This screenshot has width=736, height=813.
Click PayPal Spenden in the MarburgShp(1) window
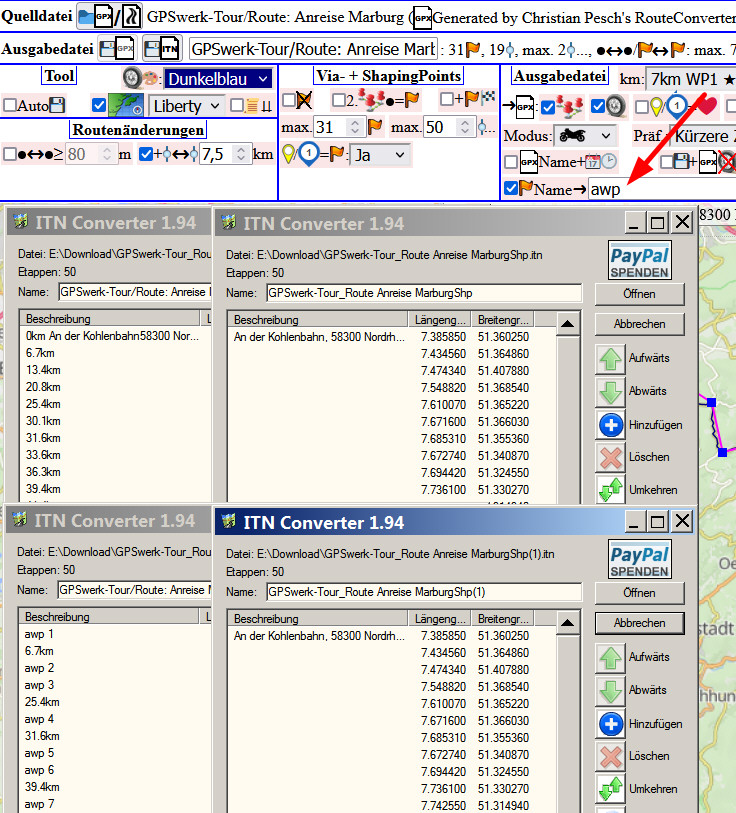click(x=639, y=560)
